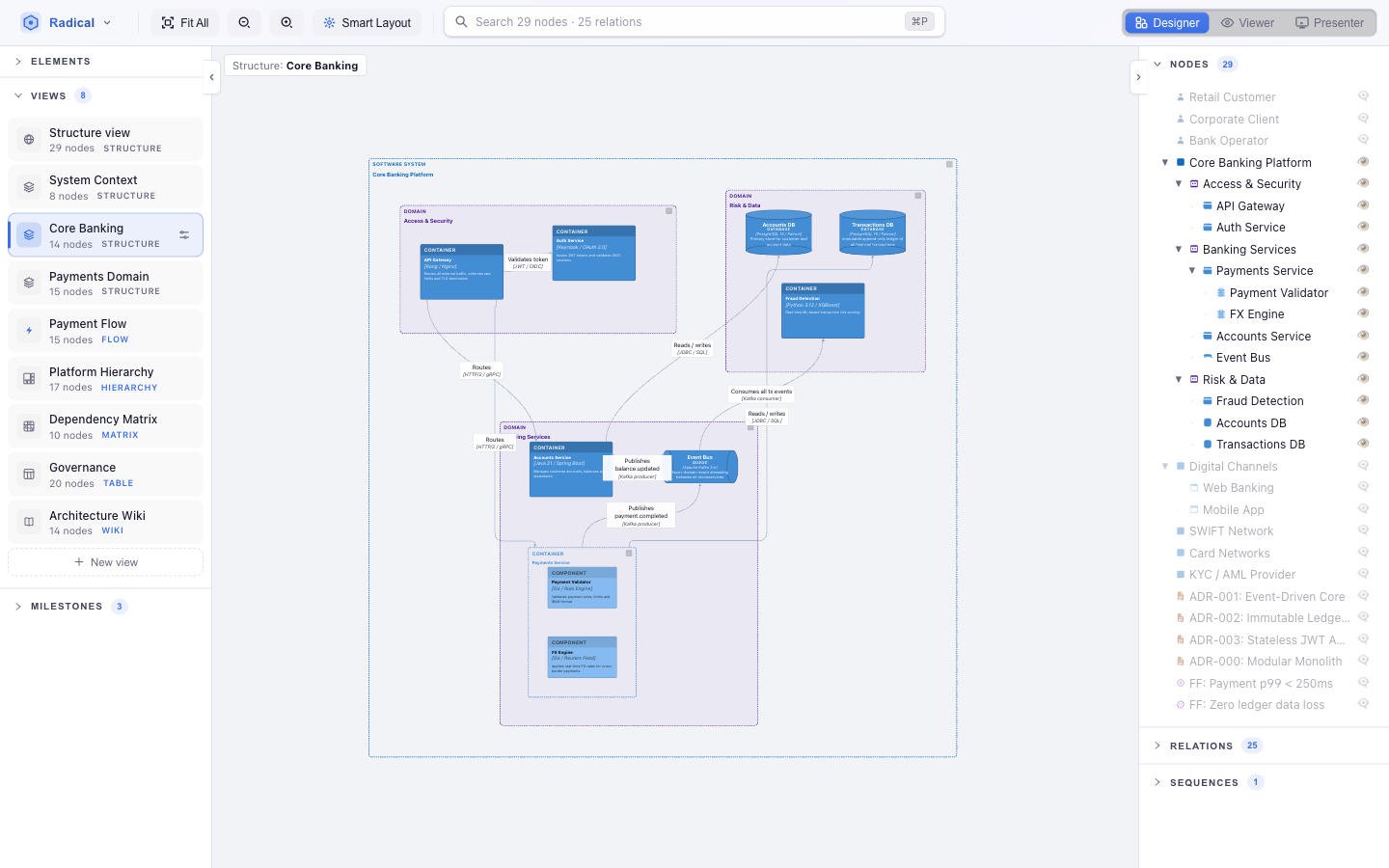
Task: Switch to Presenter mode
Action: pos(1330,22)
